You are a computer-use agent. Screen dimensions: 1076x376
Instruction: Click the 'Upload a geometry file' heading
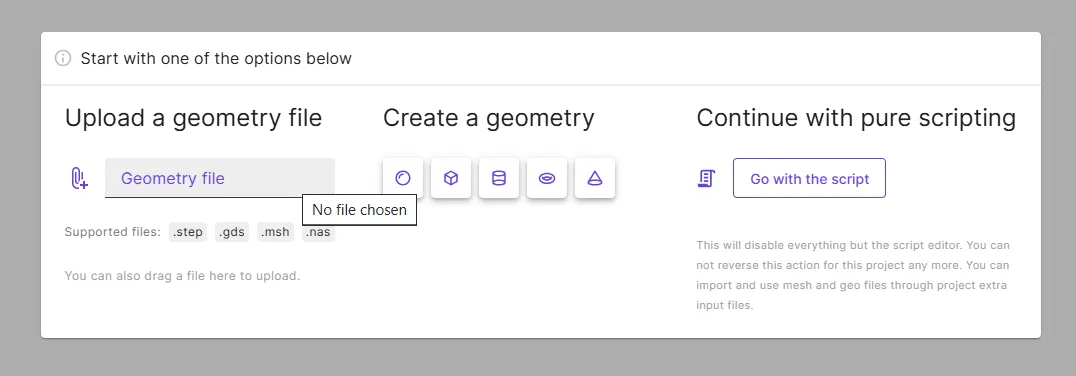[194, 118]
